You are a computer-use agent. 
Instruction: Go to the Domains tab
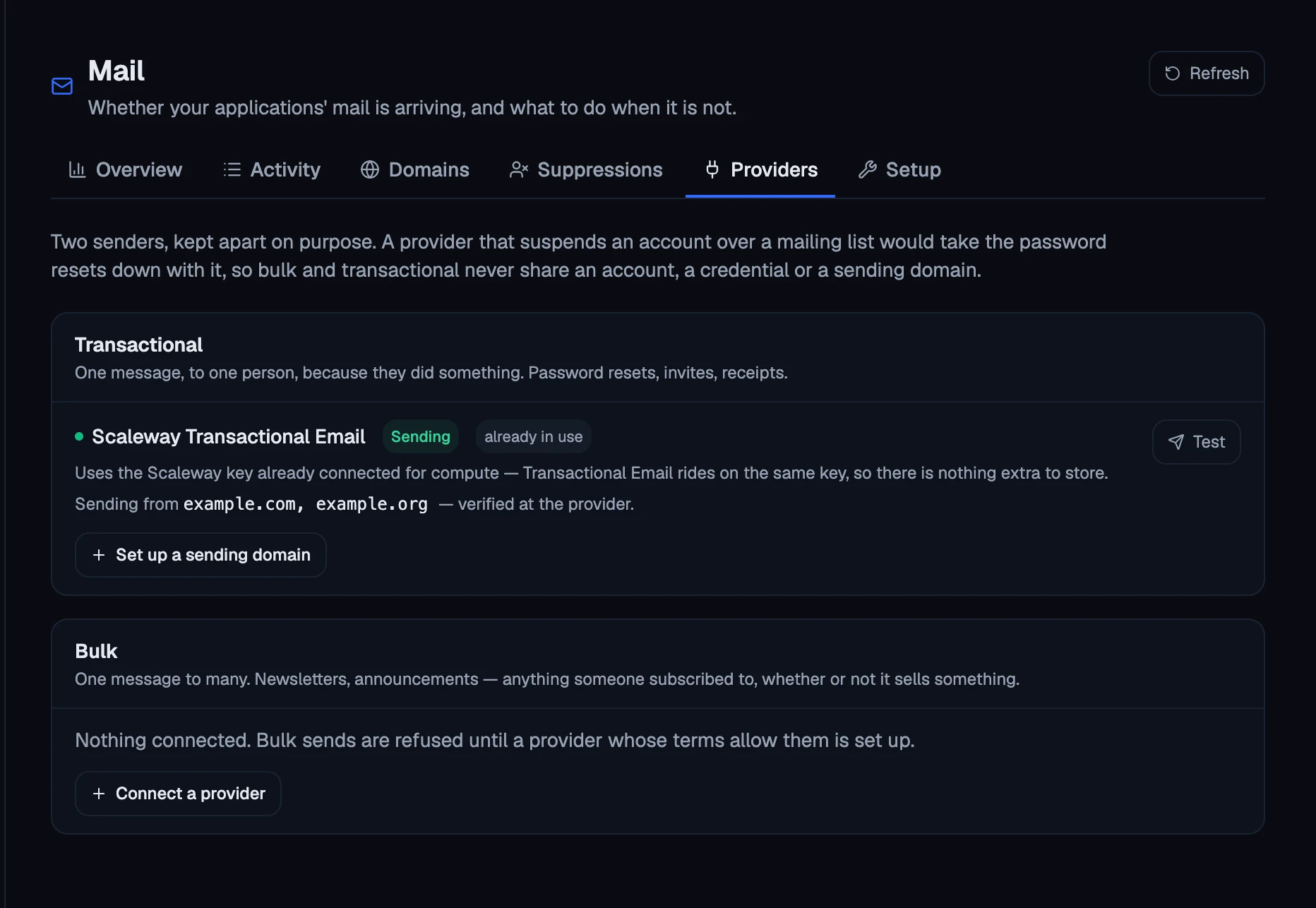[415, 169]
